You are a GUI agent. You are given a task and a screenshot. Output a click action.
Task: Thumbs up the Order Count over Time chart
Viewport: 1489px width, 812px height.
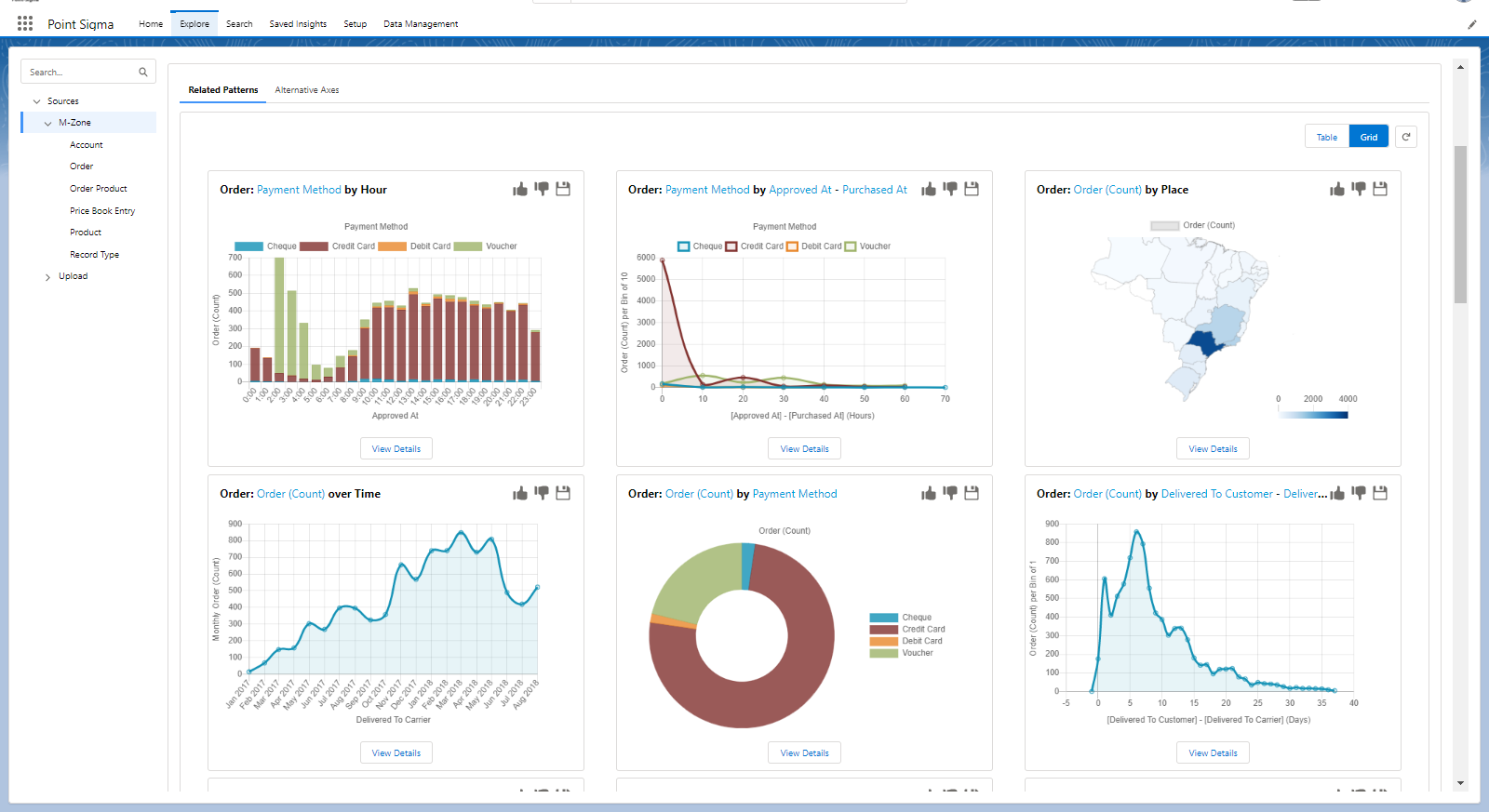(x=520, y=494)
